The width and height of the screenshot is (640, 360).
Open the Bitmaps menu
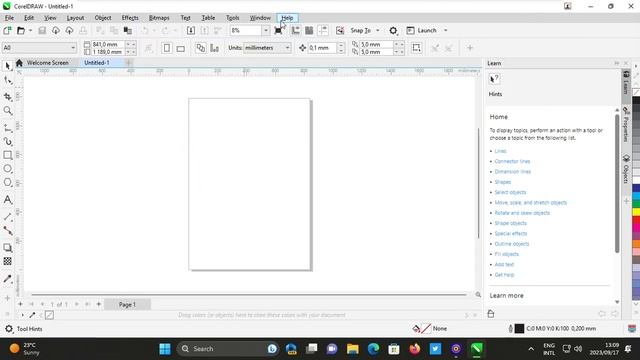coord(159,18)
